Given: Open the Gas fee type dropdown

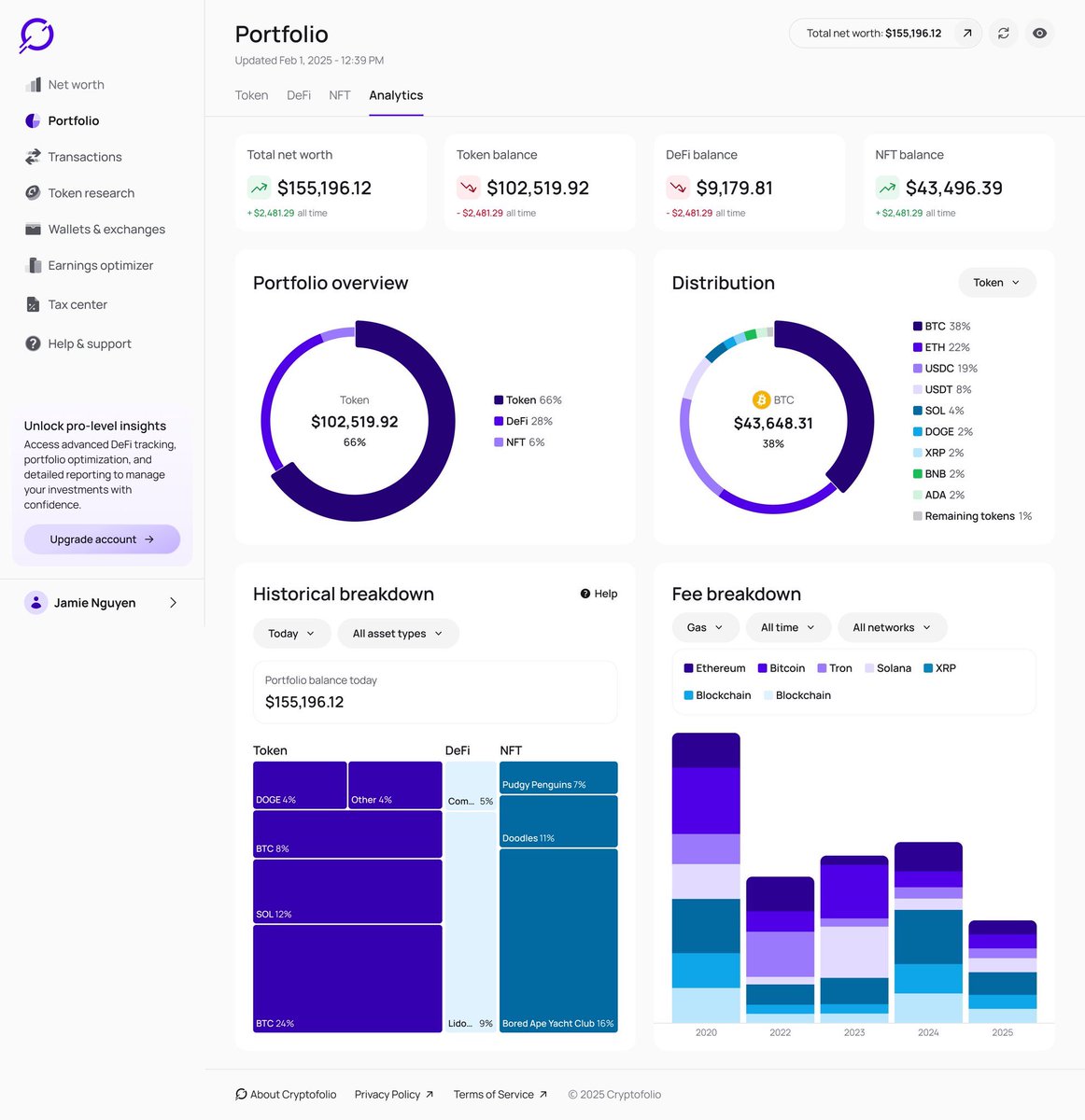Looking at the screenshot, I should [705, 628].
